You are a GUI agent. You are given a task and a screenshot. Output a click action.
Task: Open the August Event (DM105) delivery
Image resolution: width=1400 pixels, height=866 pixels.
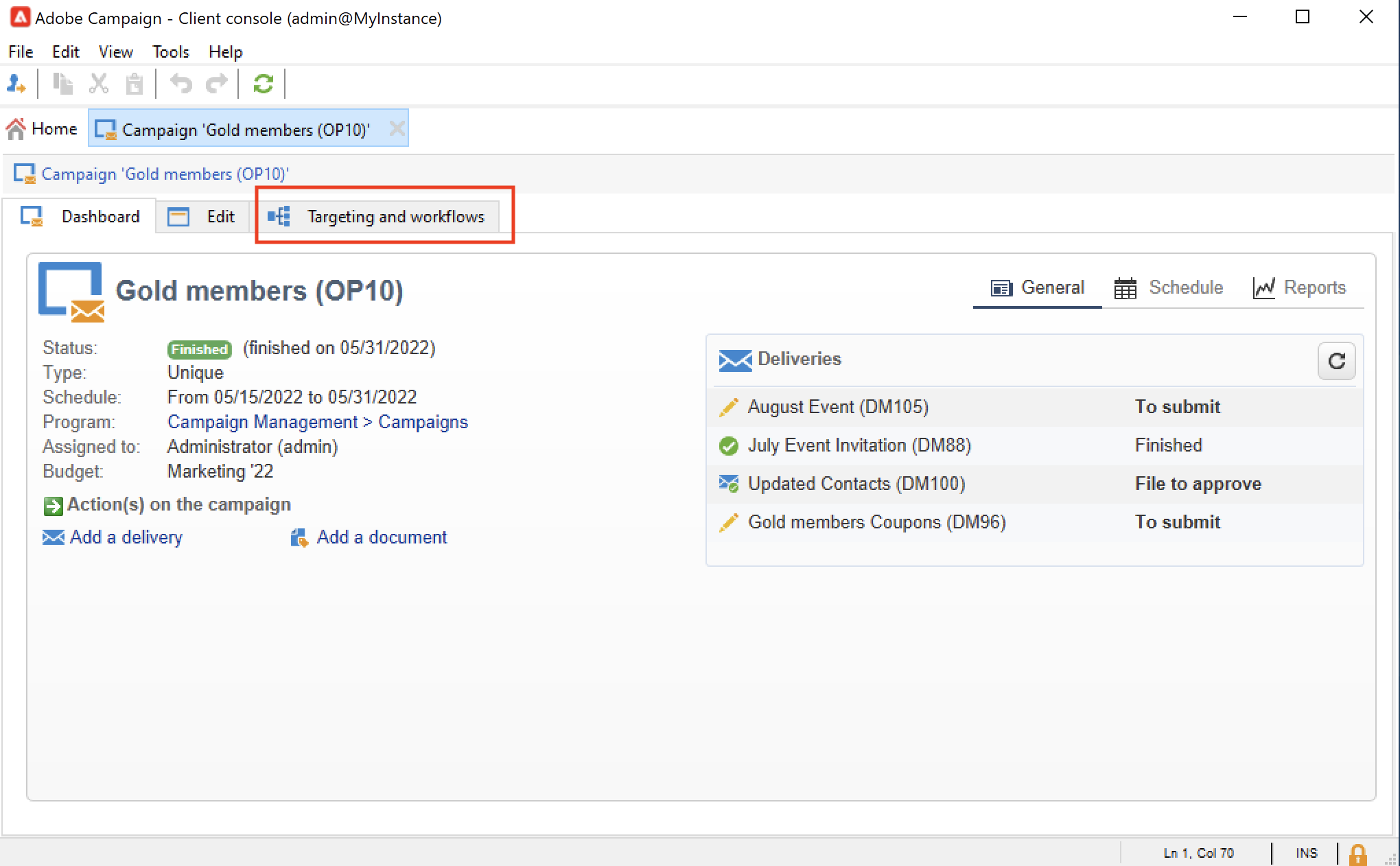[x=838, y=407]
